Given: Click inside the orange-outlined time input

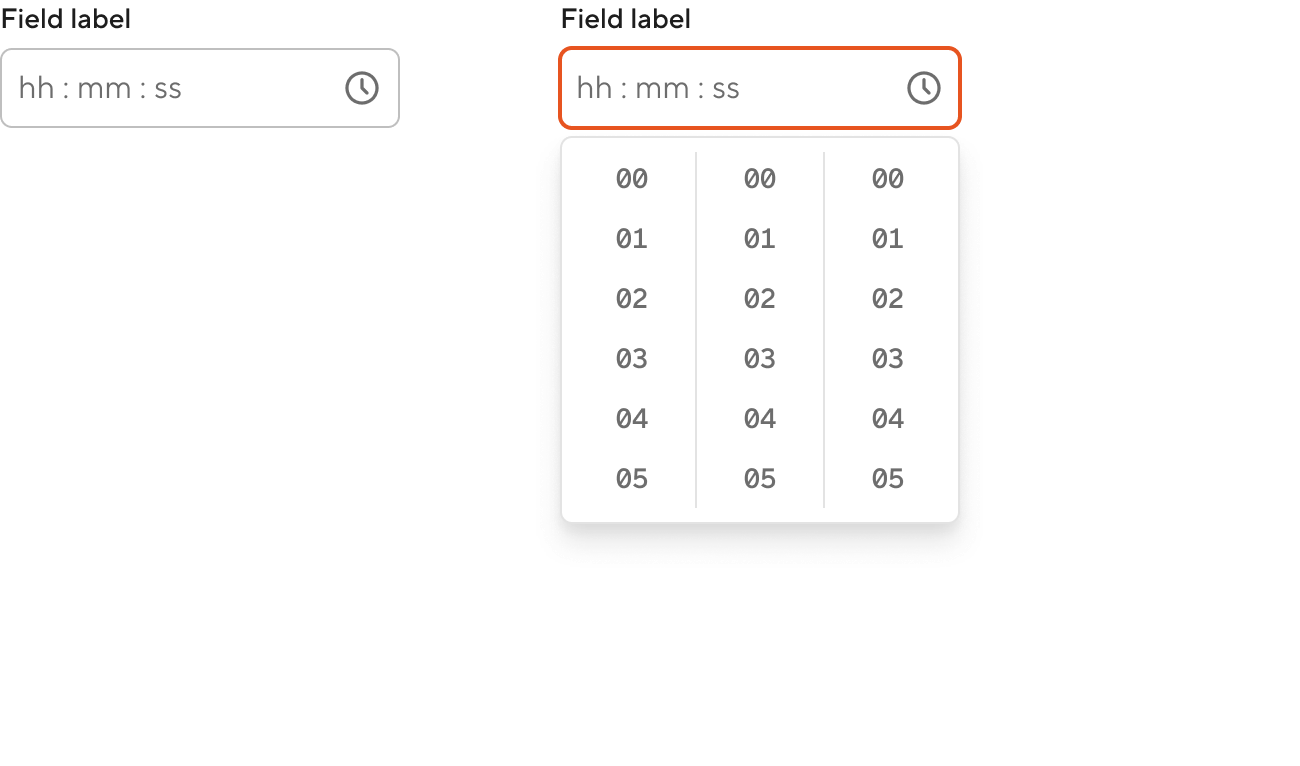Looking at the screenshot, I should pos(760,88).
